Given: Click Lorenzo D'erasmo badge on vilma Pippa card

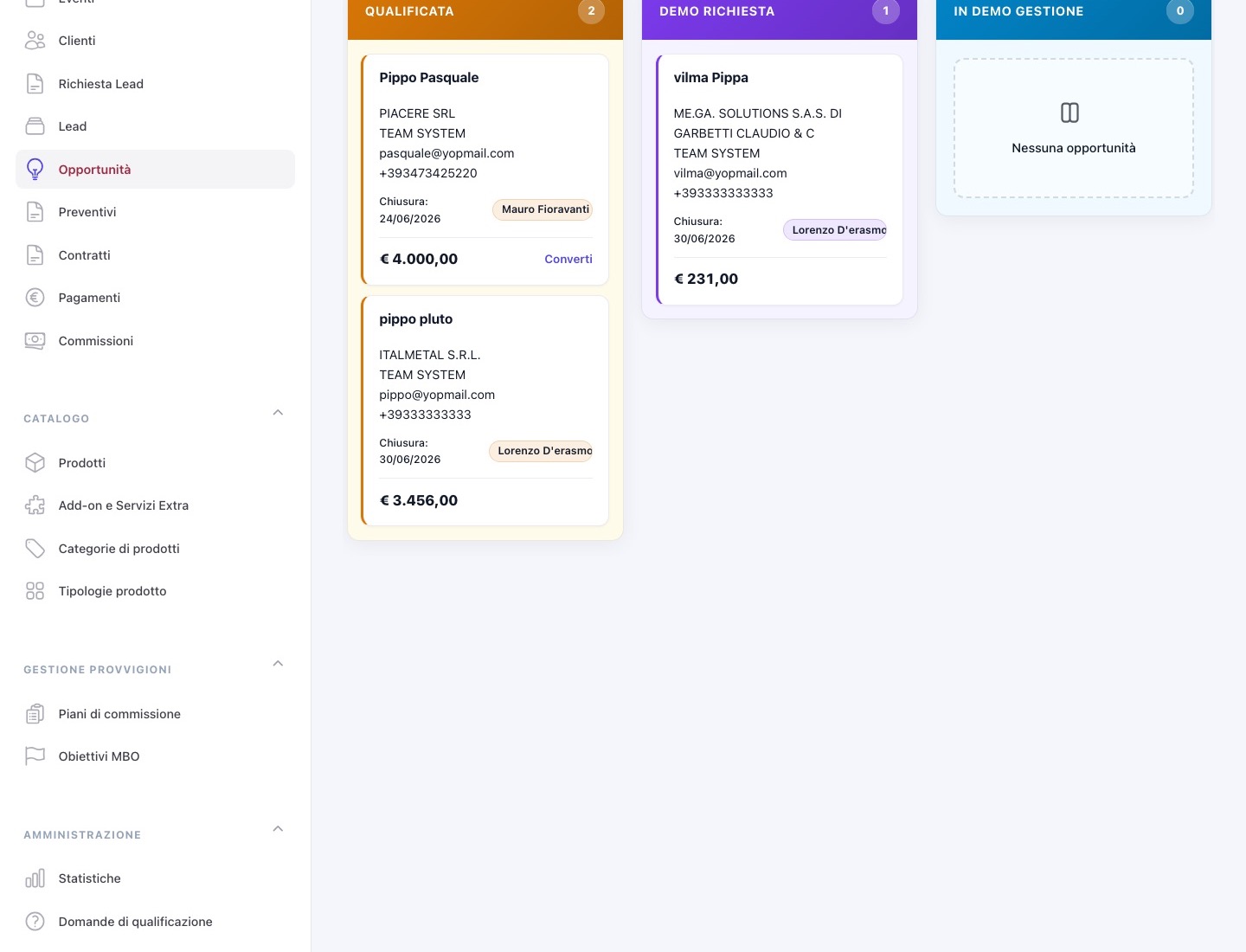Looking at the screenshot, I should click(835, 230).
